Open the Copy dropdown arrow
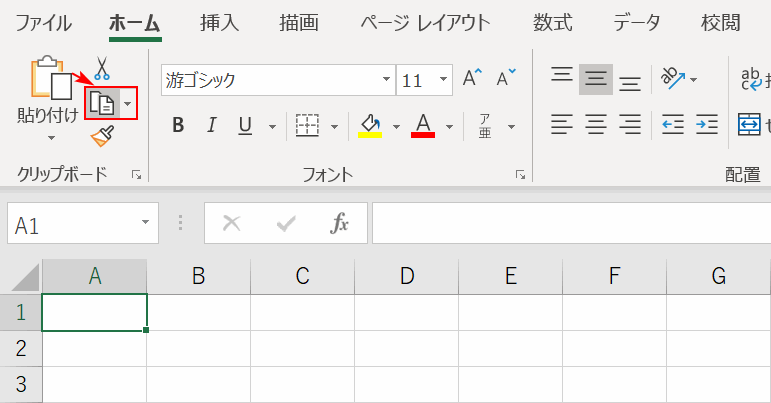This screenshot has height=403, width=771. [128, 103]
